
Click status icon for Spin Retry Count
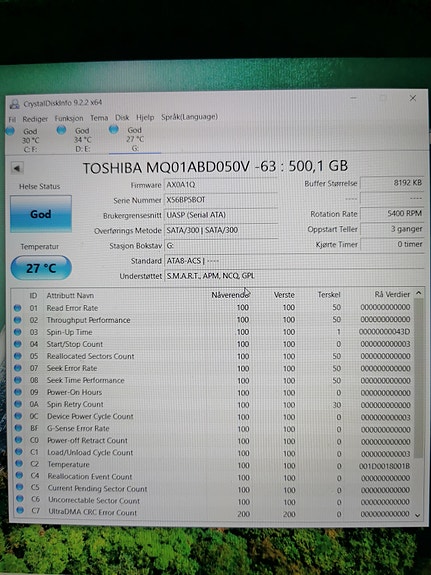(18, 404)
